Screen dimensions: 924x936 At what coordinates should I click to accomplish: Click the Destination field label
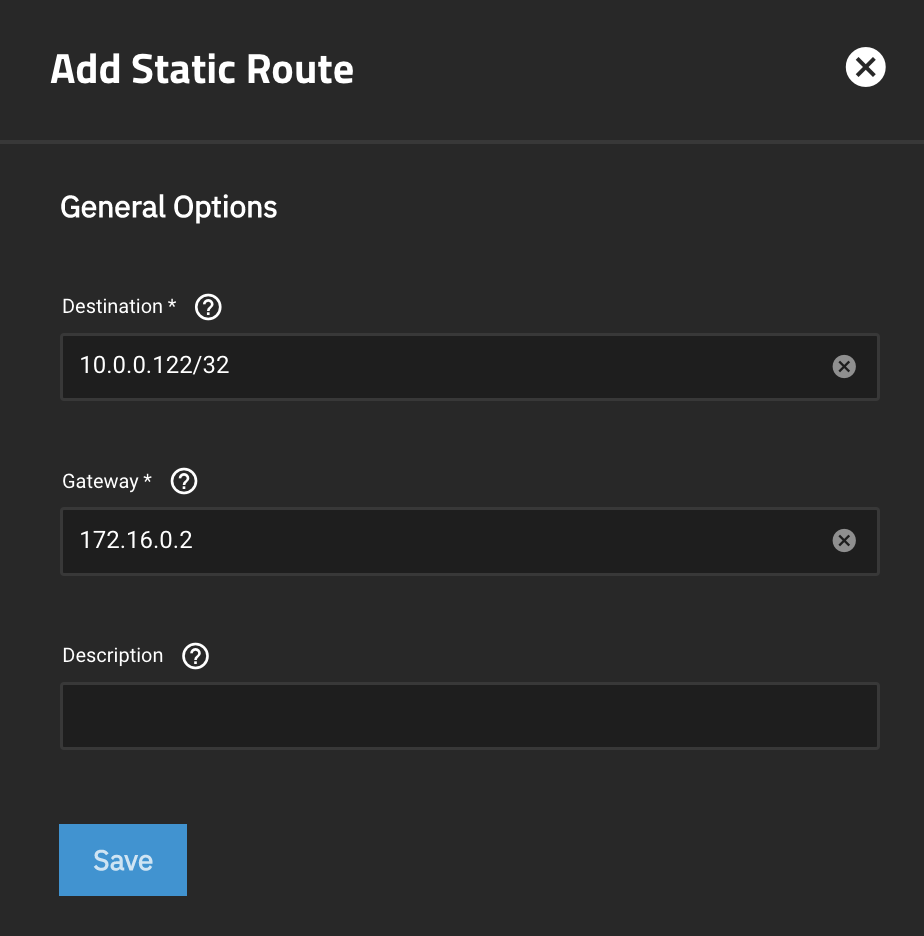pyautogui.click(x=112, y=307)
